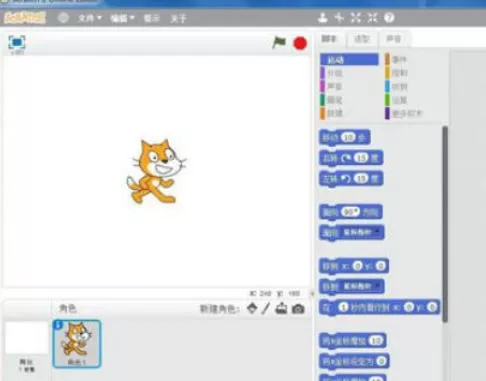Switch to the 脚本 tab
The image size is (486, 381).
point(330,39)
